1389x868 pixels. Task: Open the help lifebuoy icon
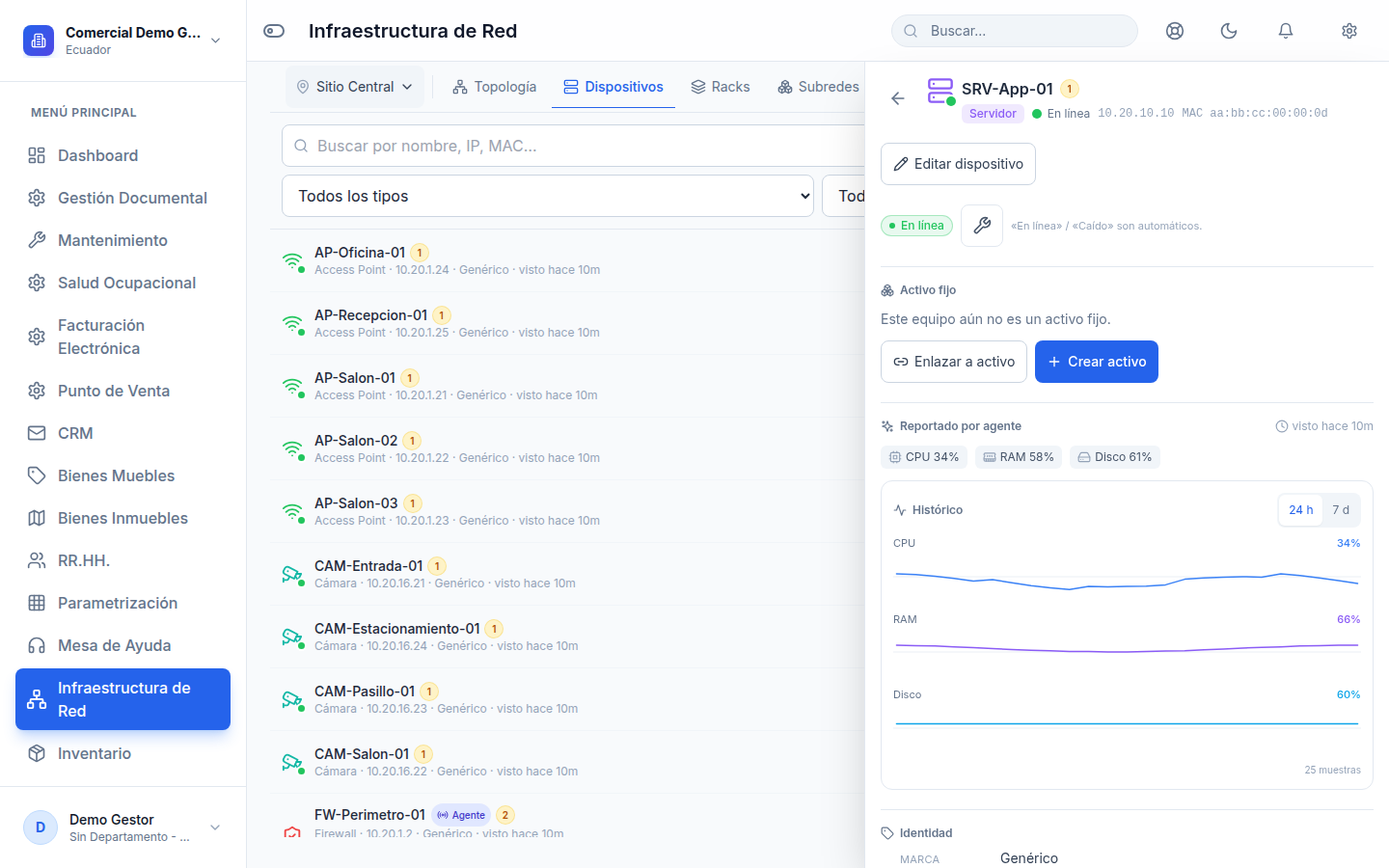click(x=1175, y=31)
